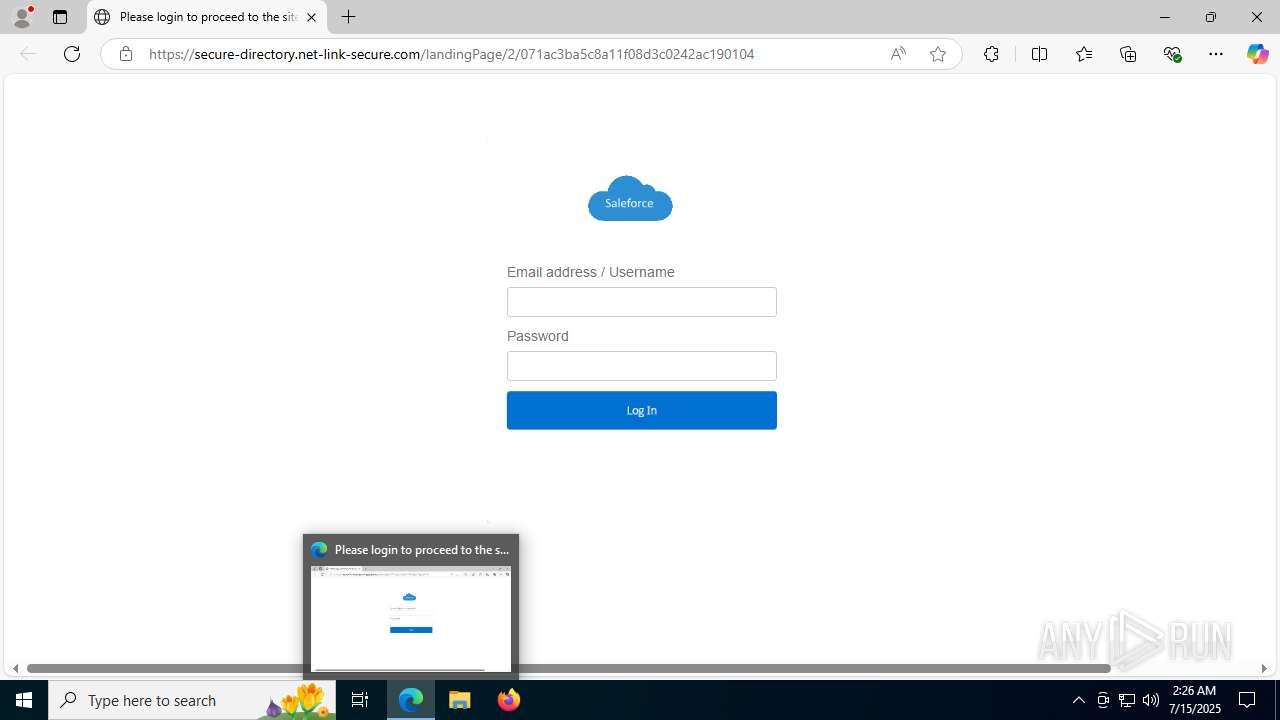Click the scrollbar left arrow

tap(15, 668)
